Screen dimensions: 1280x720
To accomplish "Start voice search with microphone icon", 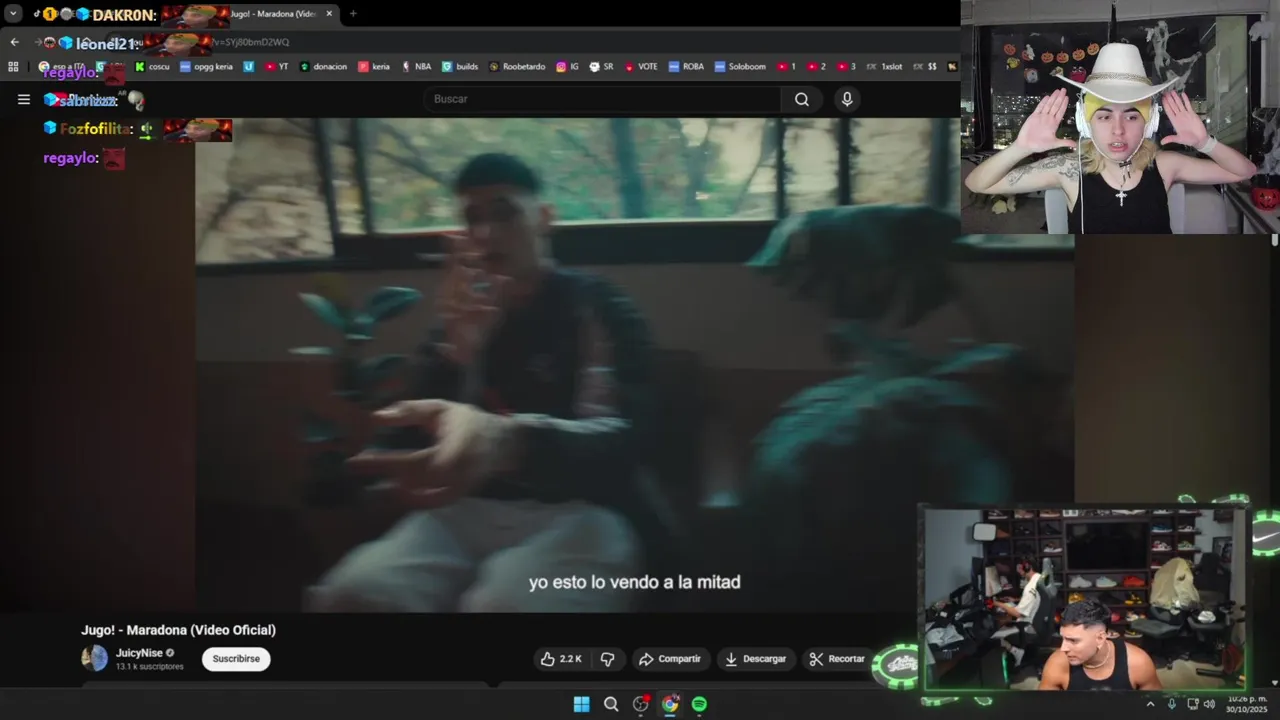I will pyautogui.click(x=847, y=99).
